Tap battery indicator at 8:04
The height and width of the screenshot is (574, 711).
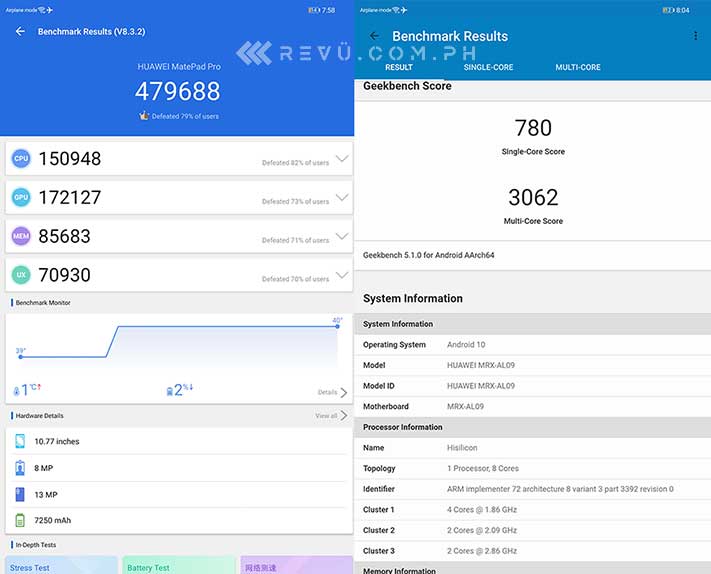668,10
